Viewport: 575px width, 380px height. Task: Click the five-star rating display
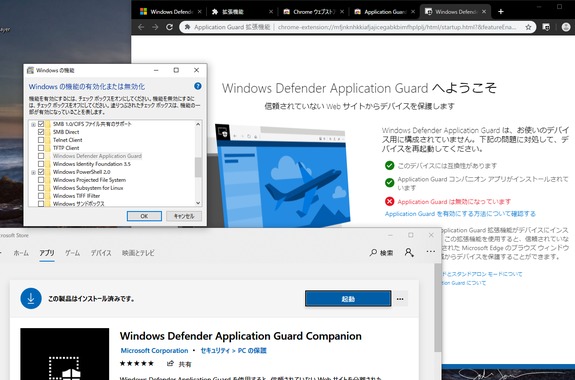point(137,363)
